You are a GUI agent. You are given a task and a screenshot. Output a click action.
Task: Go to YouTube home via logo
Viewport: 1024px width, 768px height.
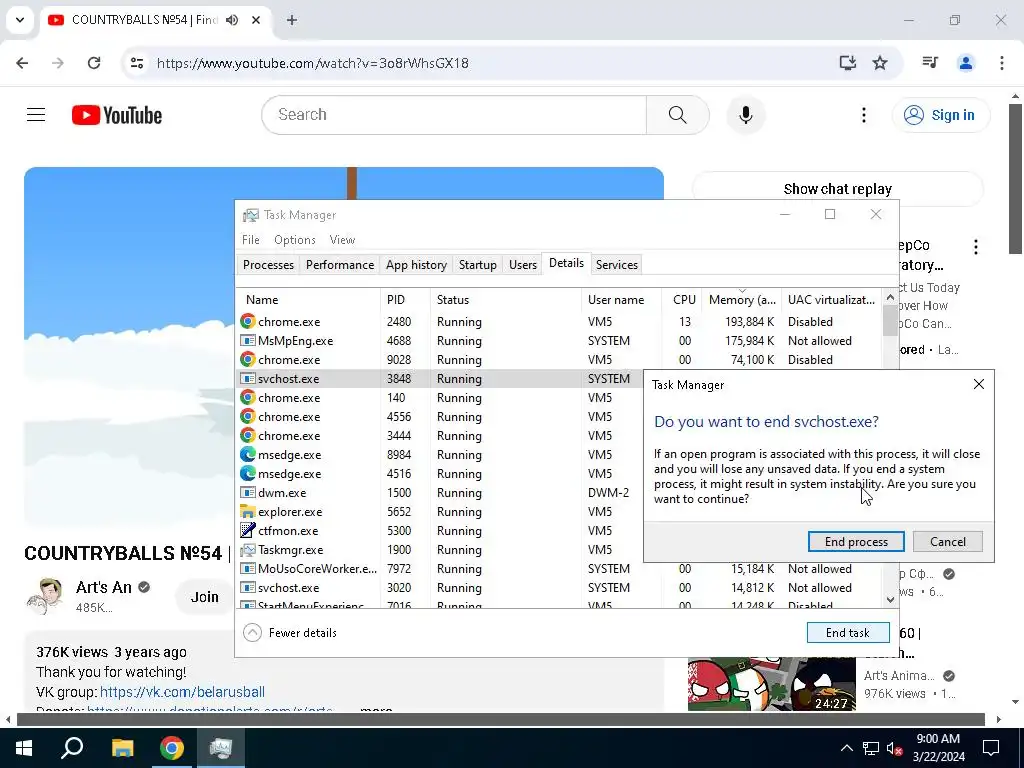117,115
